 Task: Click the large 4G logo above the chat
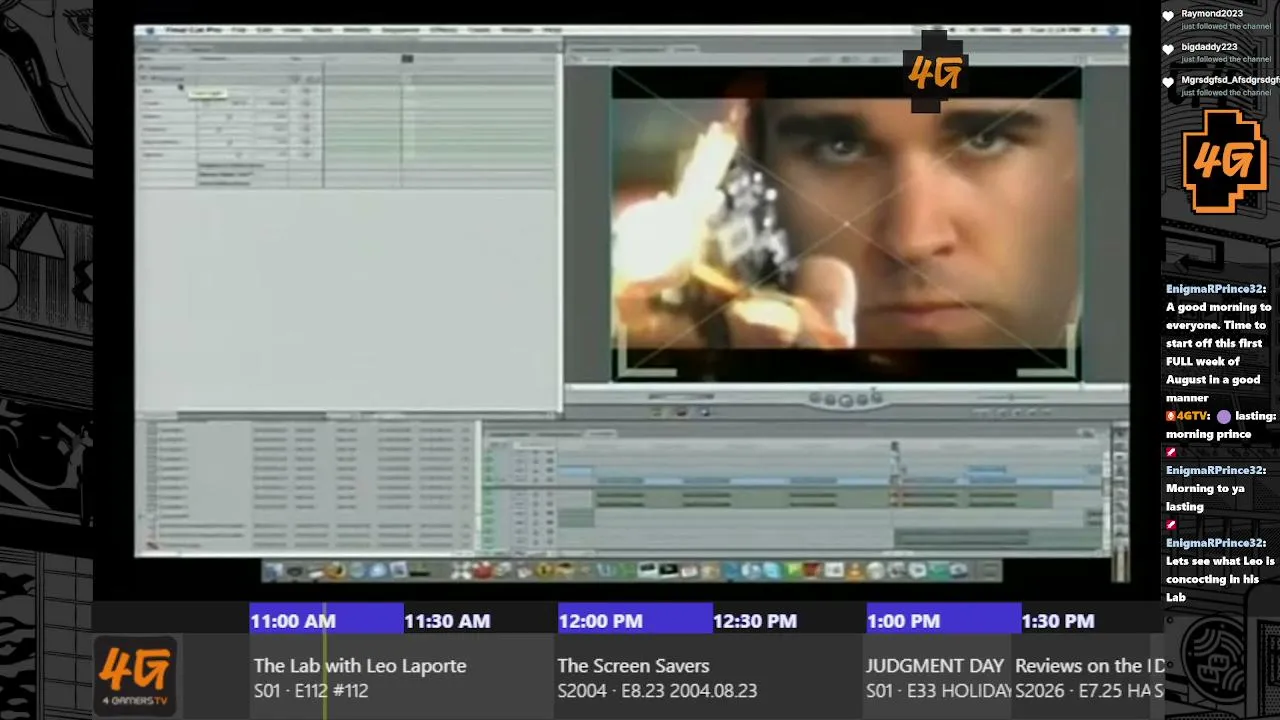tap(1223, 161)
